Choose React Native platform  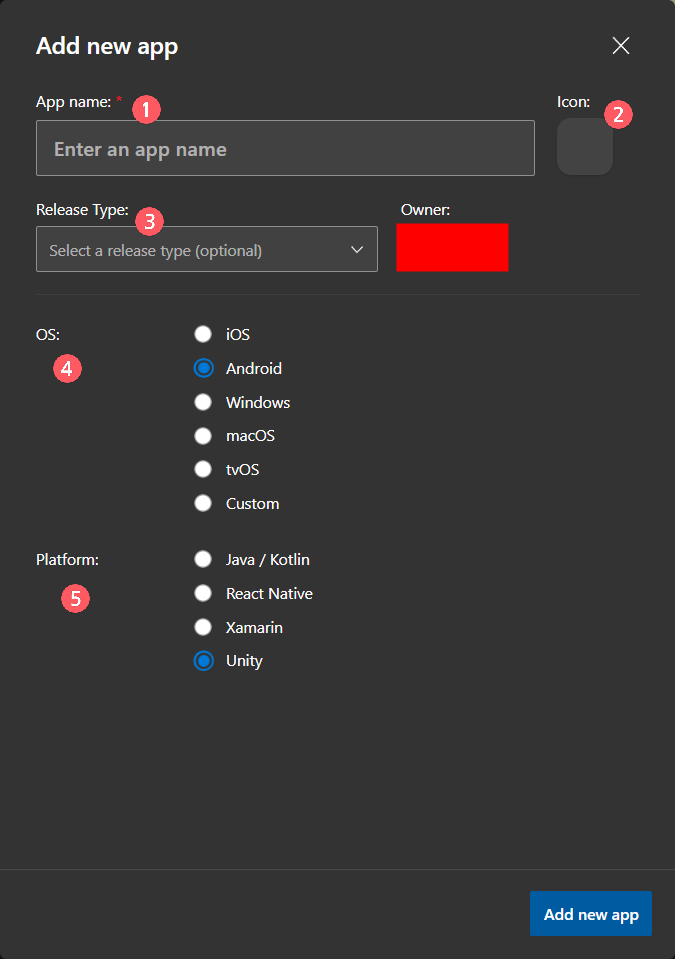pyautogui.click(x=203, y=593)
